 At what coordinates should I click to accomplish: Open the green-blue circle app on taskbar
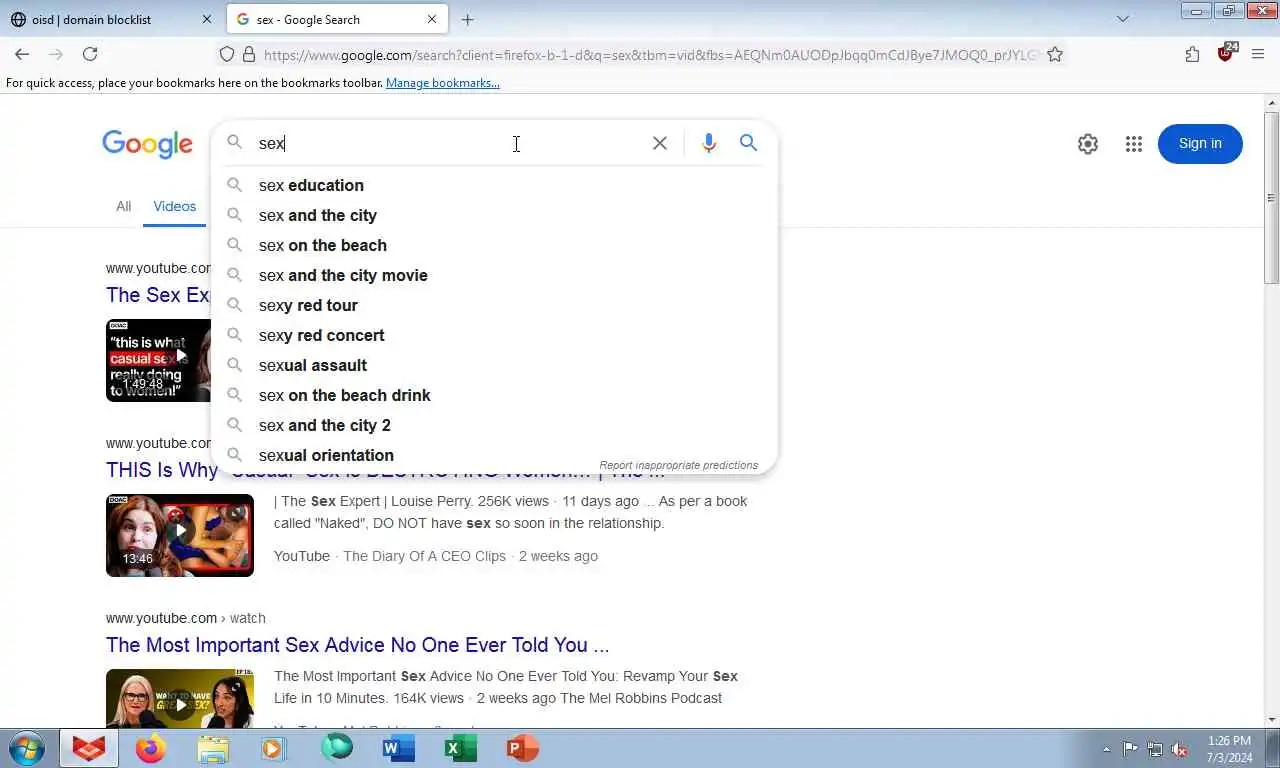[336, 748]
